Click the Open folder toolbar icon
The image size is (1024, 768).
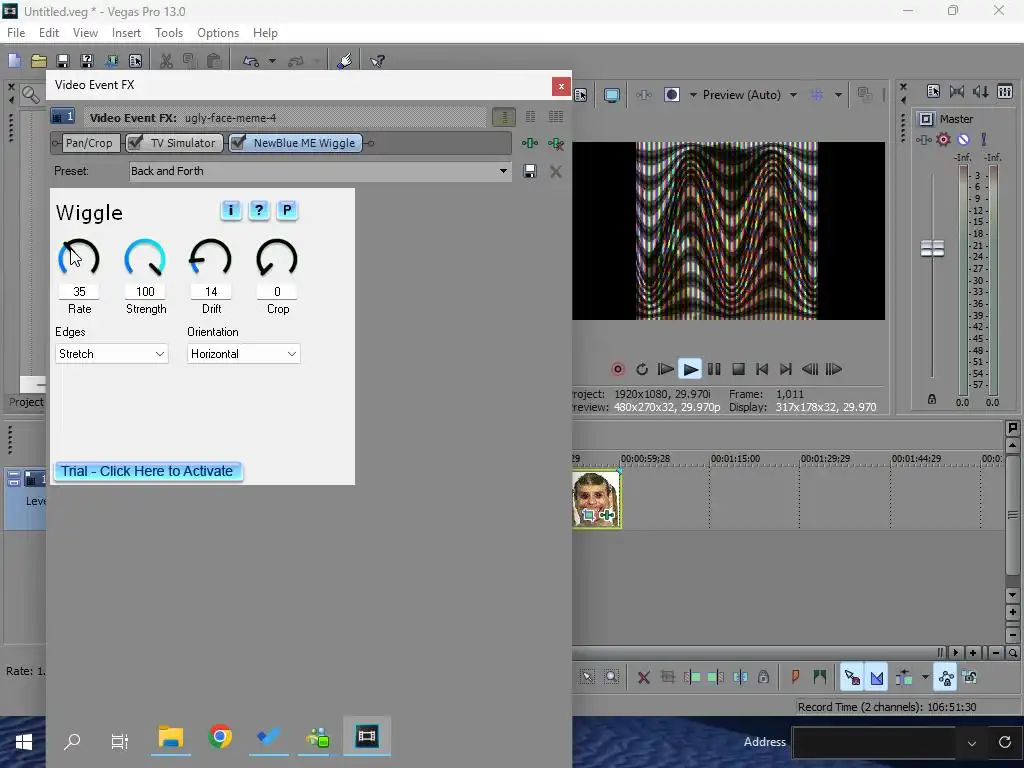coord(39,61)
